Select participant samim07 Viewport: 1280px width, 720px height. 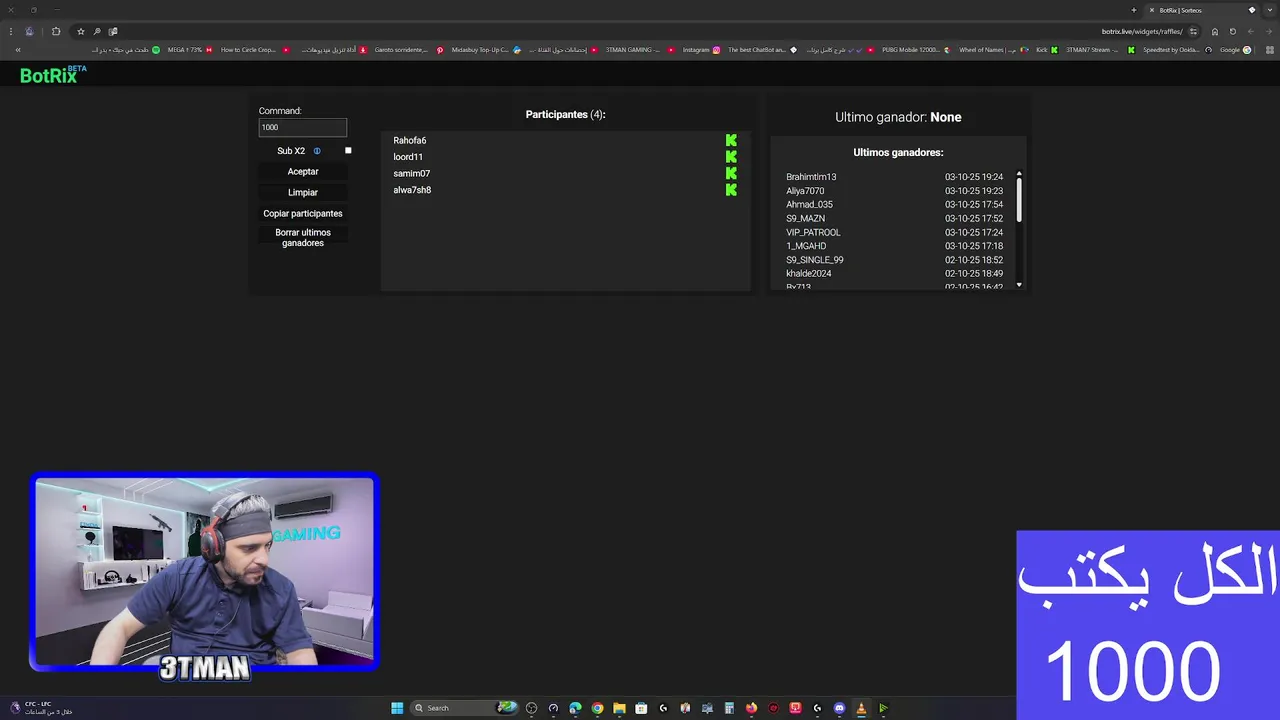(x=412, y=174)
